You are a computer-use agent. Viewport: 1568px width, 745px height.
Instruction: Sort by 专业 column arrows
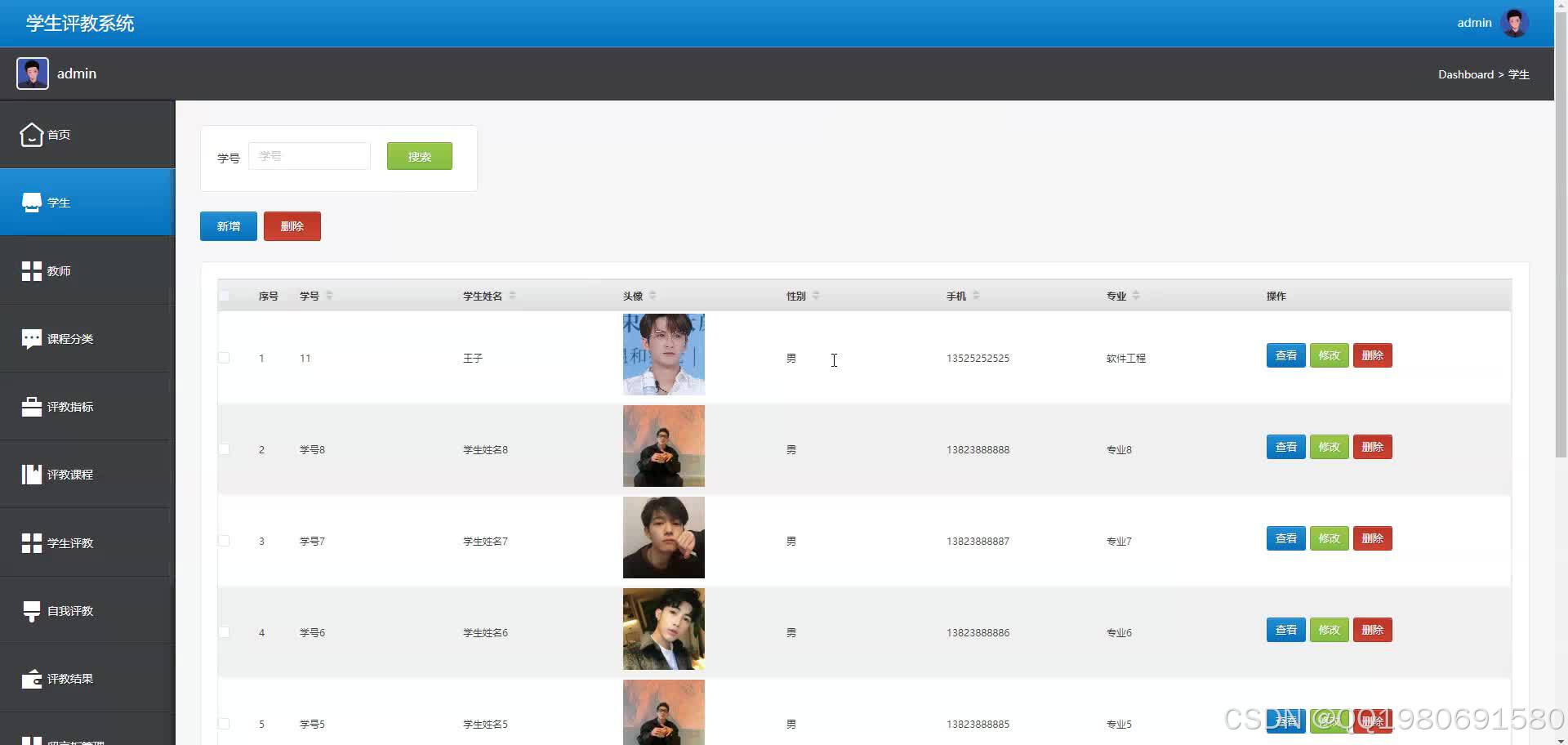1136,296
